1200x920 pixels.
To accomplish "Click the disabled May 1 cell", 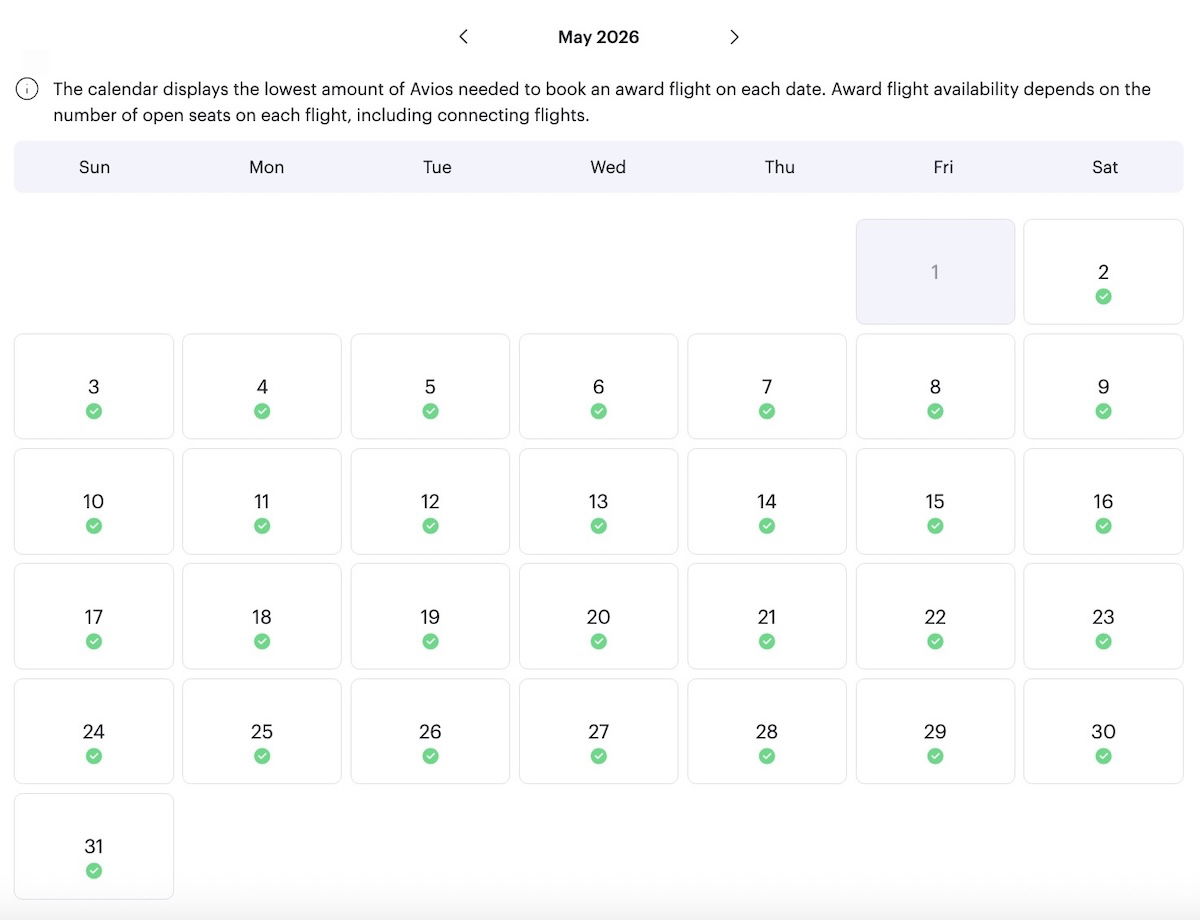I will tap(935, 272).
